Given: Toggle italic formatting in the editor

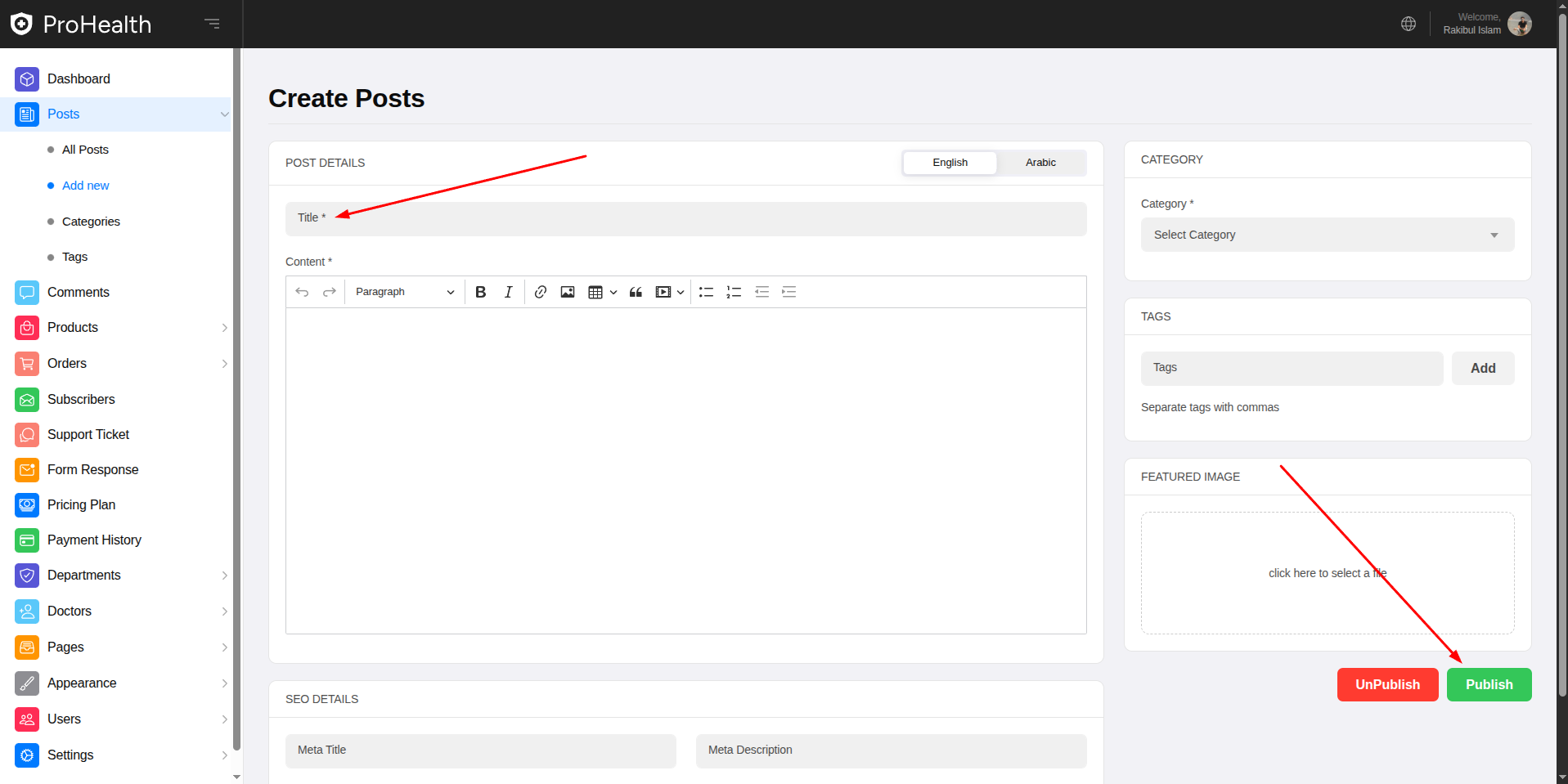Looking at the screenshot, I should coord(508,292).
